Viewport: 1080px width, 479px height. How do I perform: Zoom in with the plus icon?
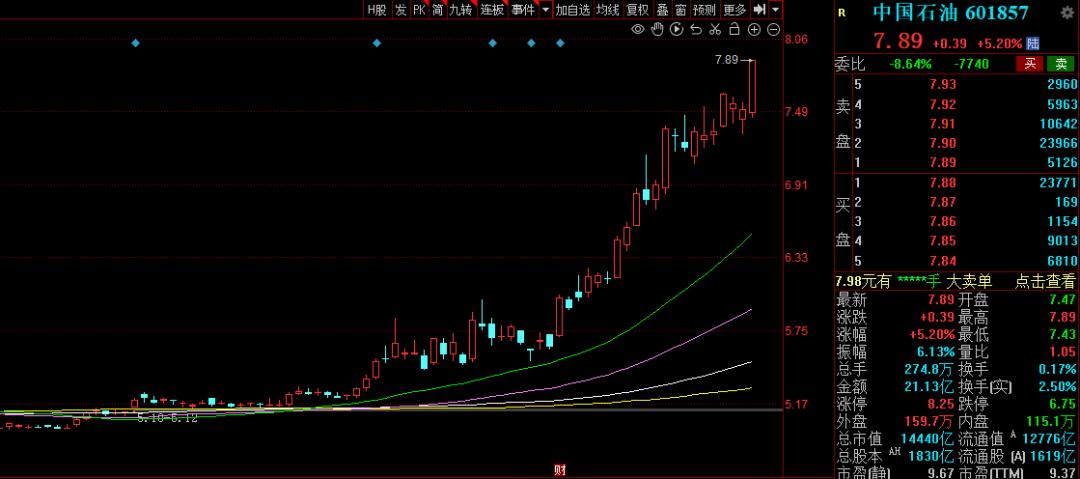753,30
